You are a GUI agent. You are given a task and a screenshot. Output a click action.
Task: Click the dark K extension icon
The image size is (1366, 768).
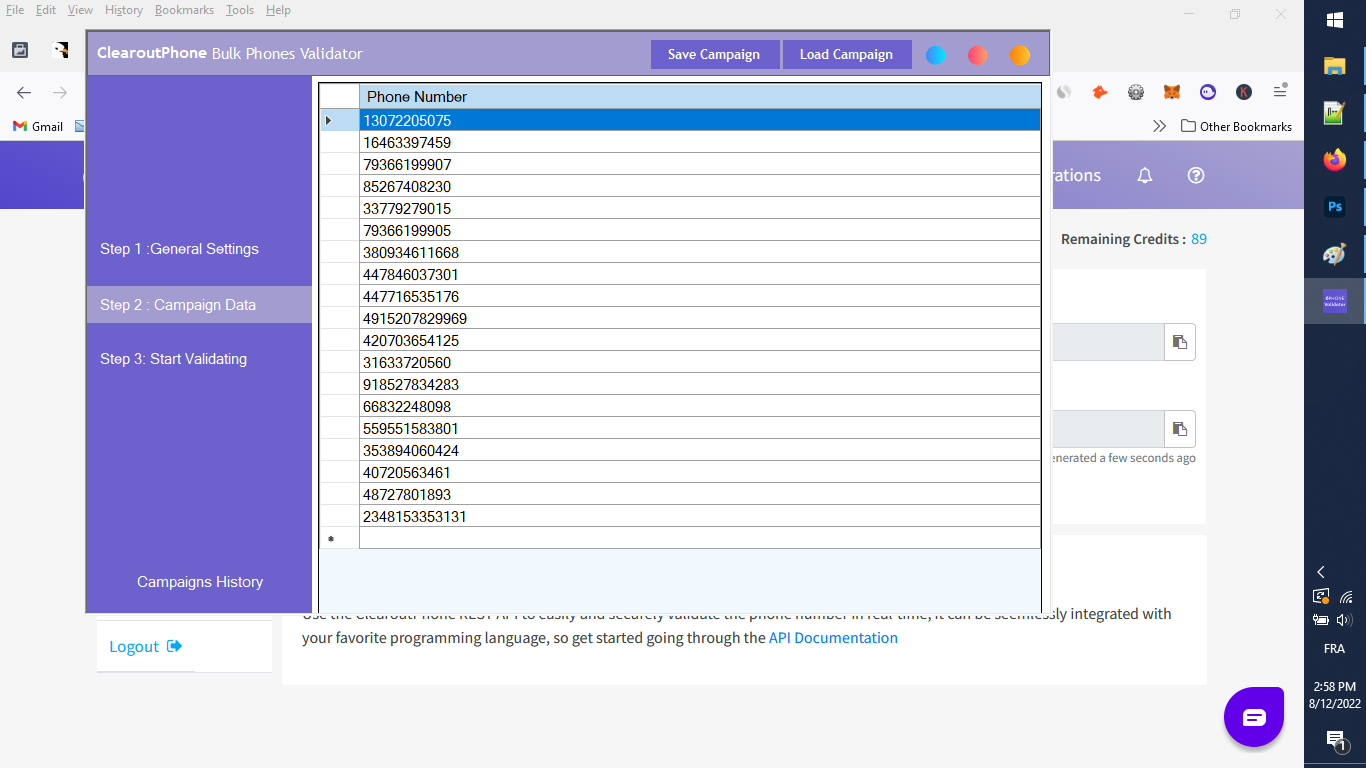click(x=1244, y=92)
